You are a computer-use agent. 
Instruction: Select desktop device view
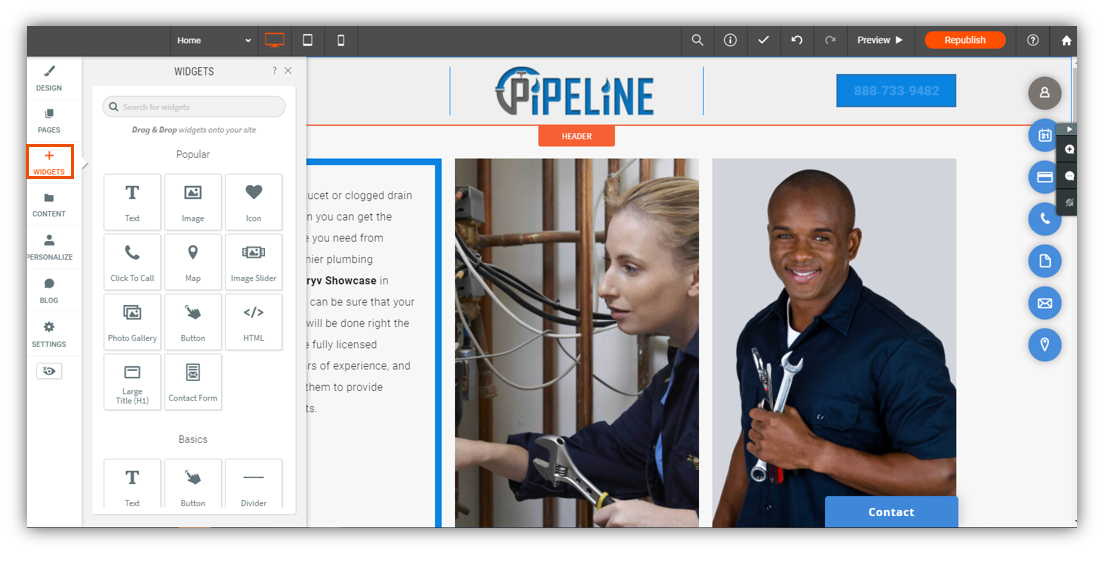coord(274,40)
